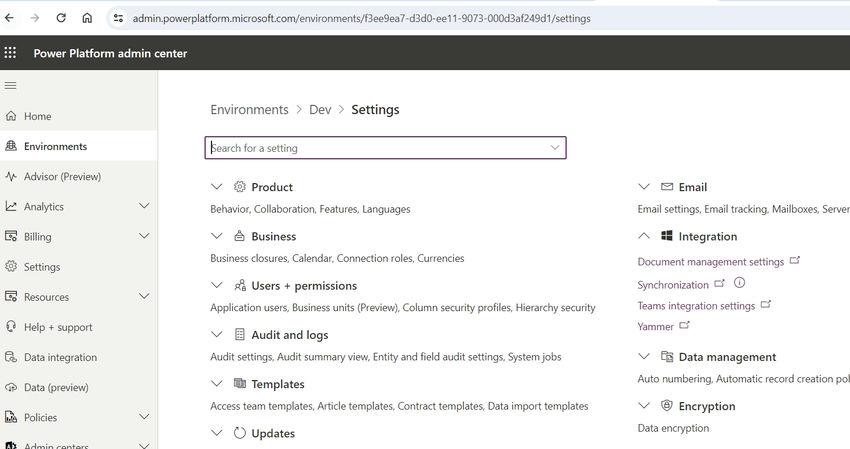
Task: Click the Product gear icon
Action: [240, 187]
